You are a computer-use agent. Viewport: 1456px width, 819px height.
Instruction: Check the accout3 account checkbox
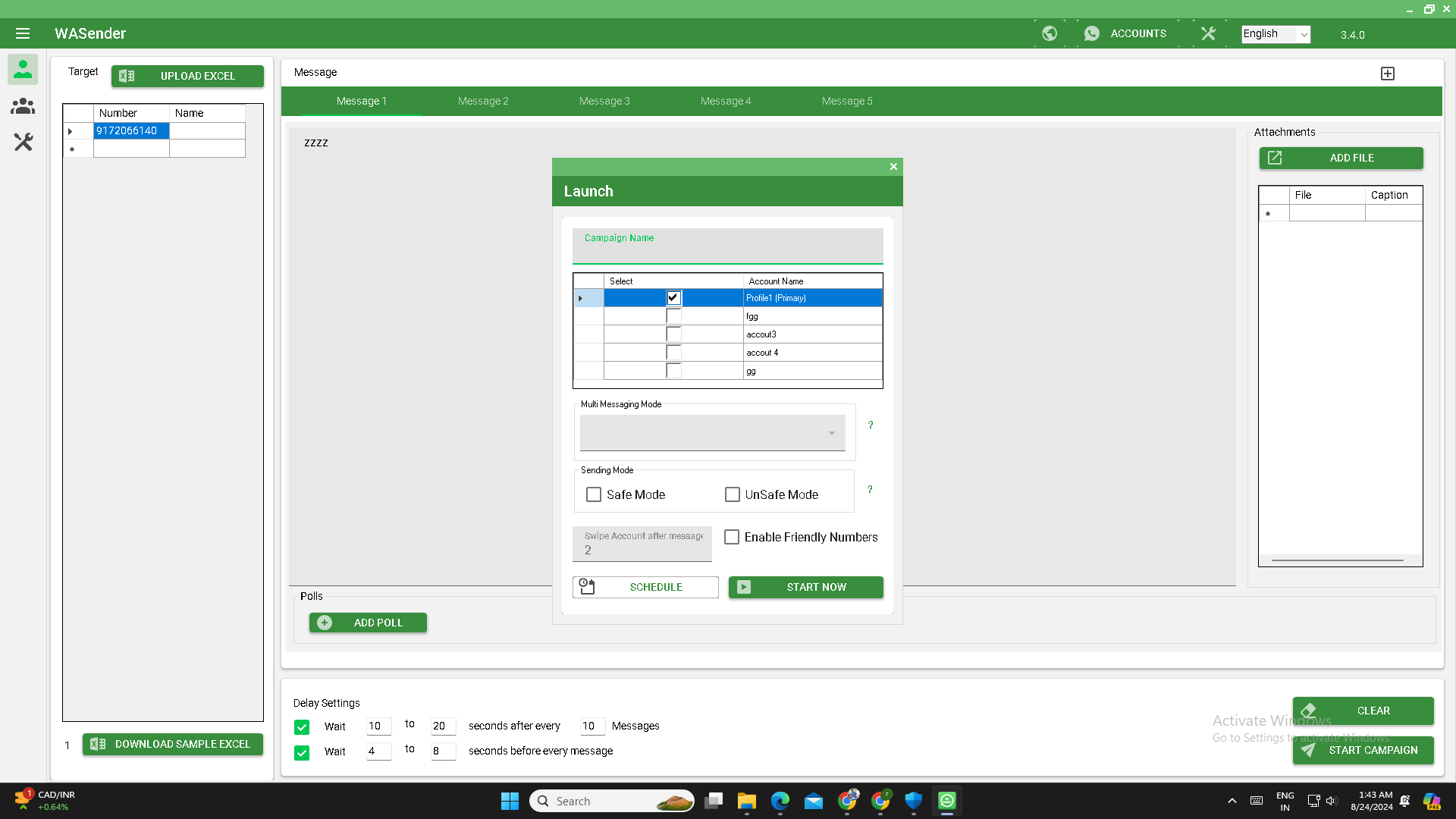click(x=673, y=334)
